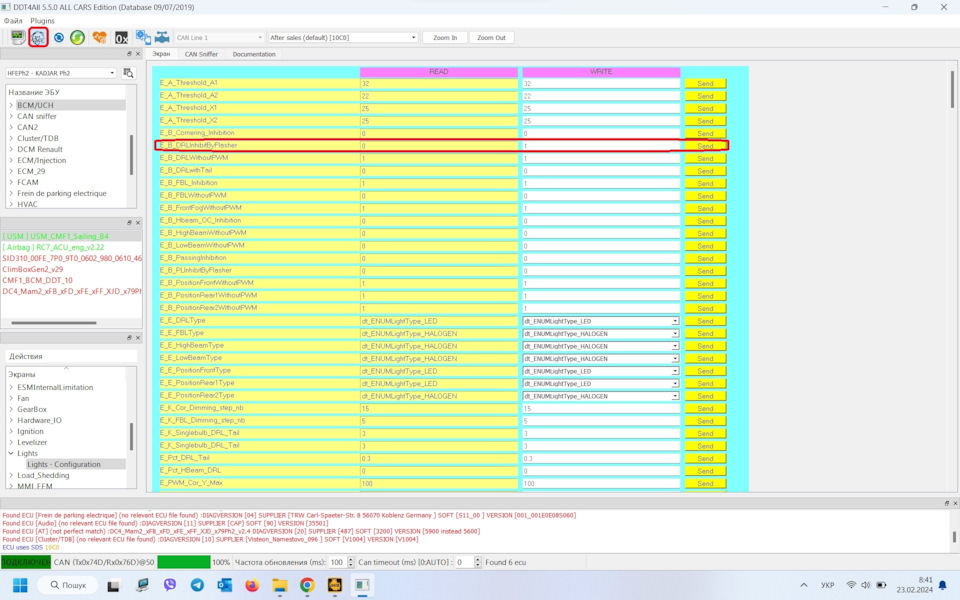Screen dimensions: 960x600
Task: Select USM_CMF1_Sailing_B4 in ECU list
Action: tap(56, 236)
